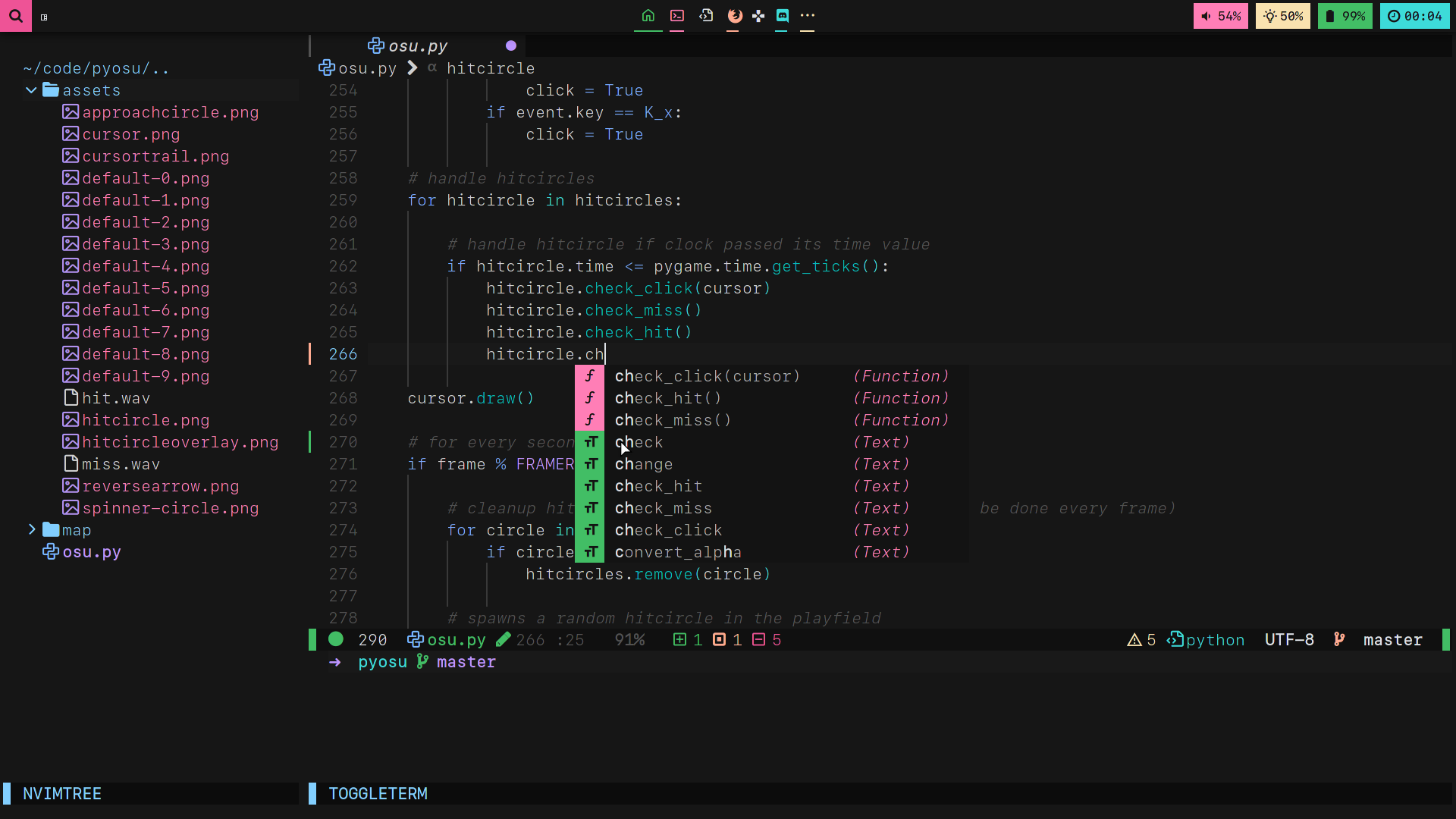Choose check_hit() function completion item

(x=667, y=398)
